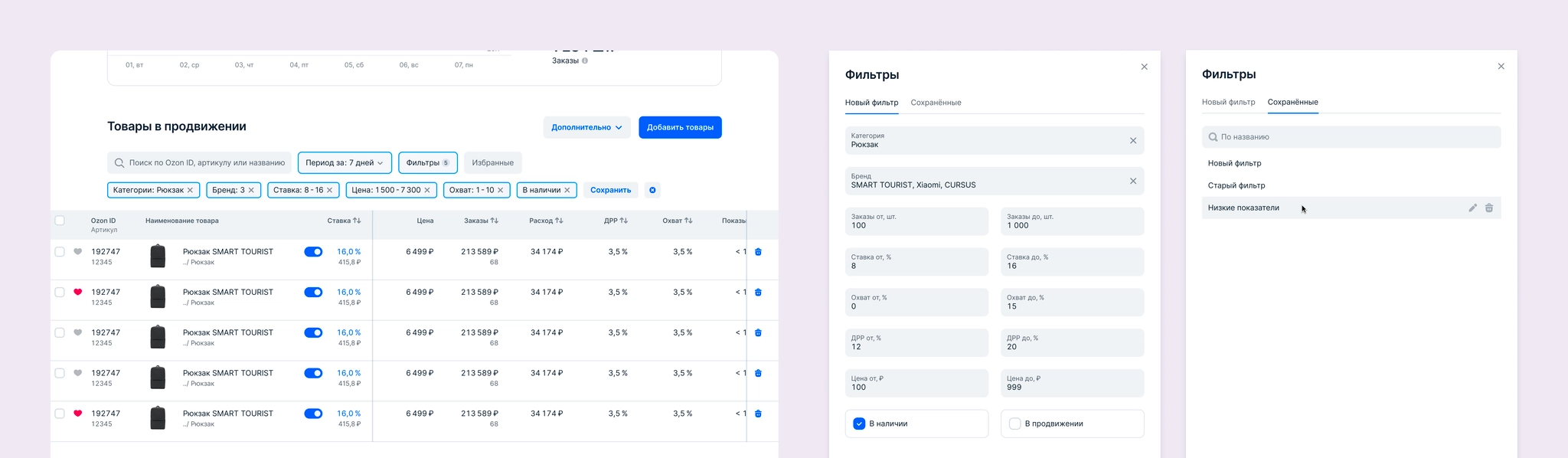Open the Категория selector showing 'Рюкзак'
Screen dimensions: 1568x458
pos(995,140)
